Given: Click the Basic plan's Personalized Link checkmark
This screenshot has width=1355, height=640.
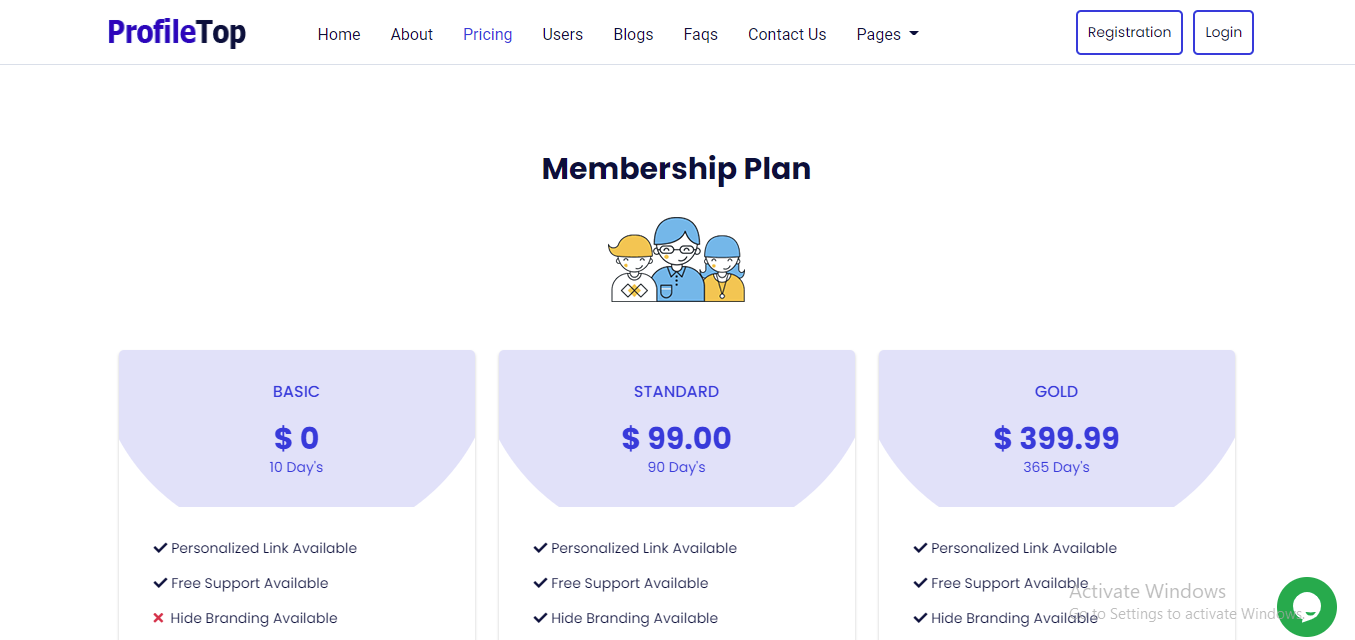Looking at the screenshot, I should (160, 548).
